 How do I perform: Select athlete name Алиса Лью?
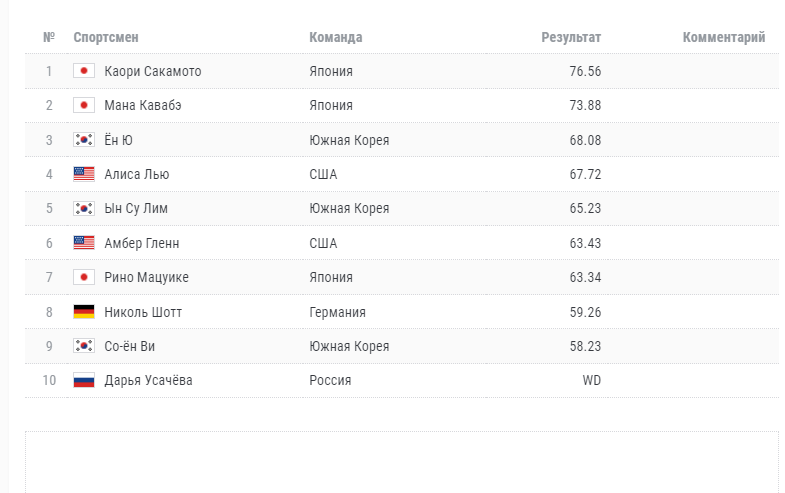(136, 174)
